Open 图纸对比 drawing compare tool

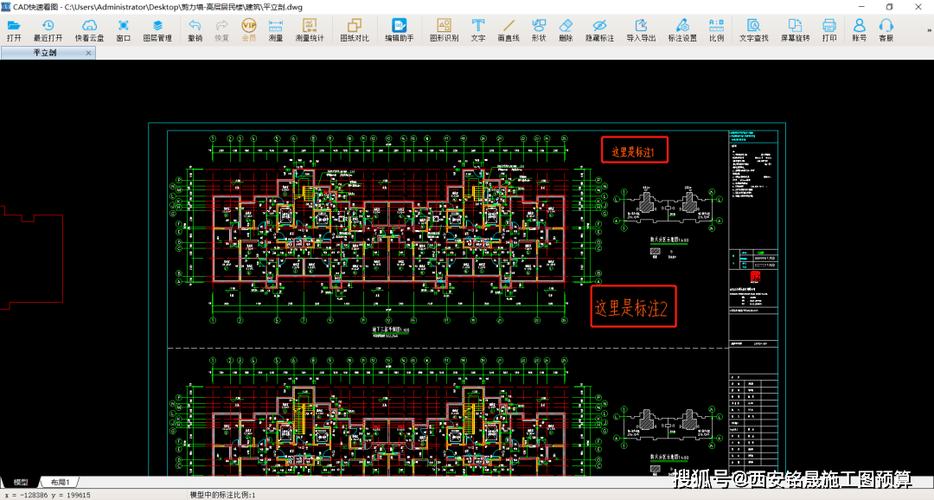tap(354, 30)
